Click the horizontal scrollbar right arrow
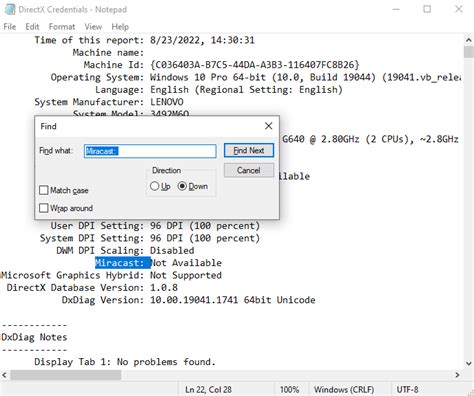The height and width of the screenshot is (396, 474). pos(458,375)
